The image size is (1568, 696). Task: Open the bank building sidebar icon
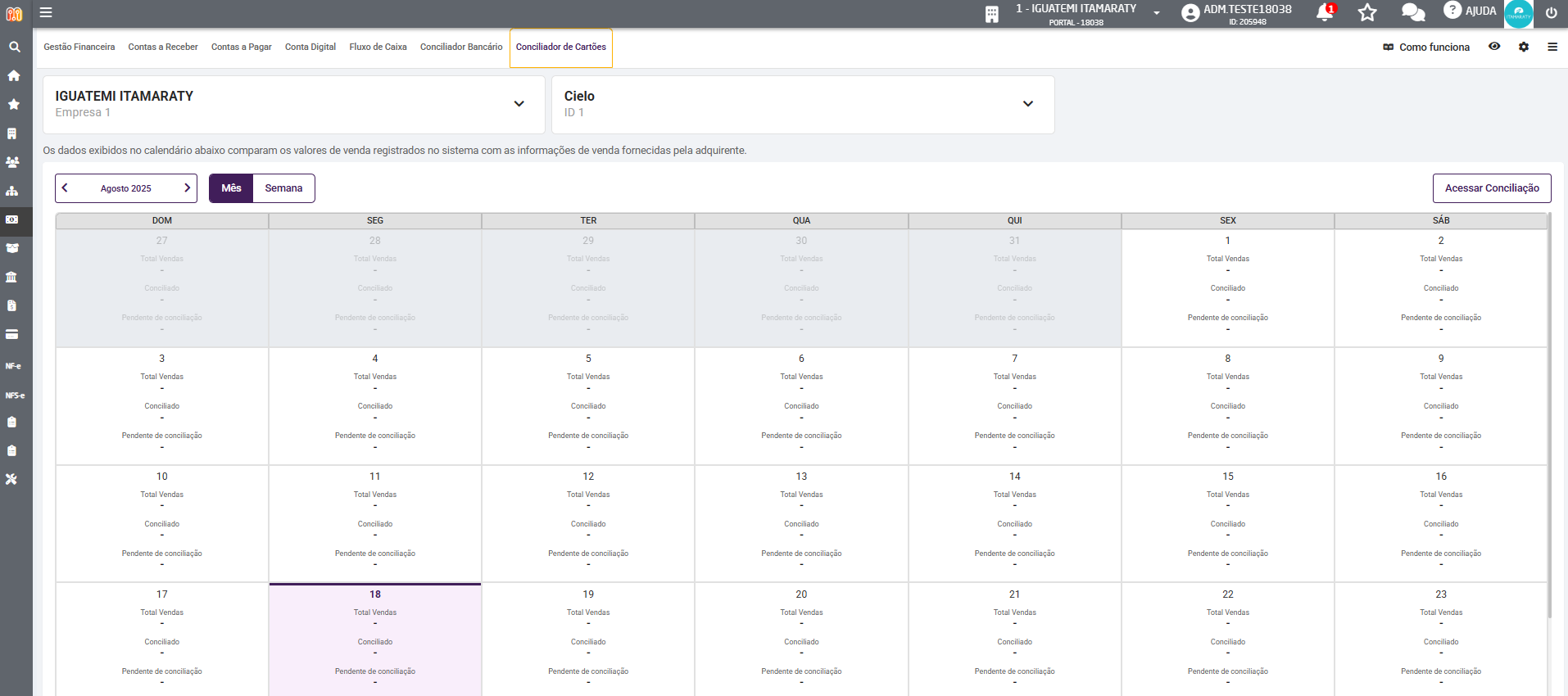click(x=11, y=277)
